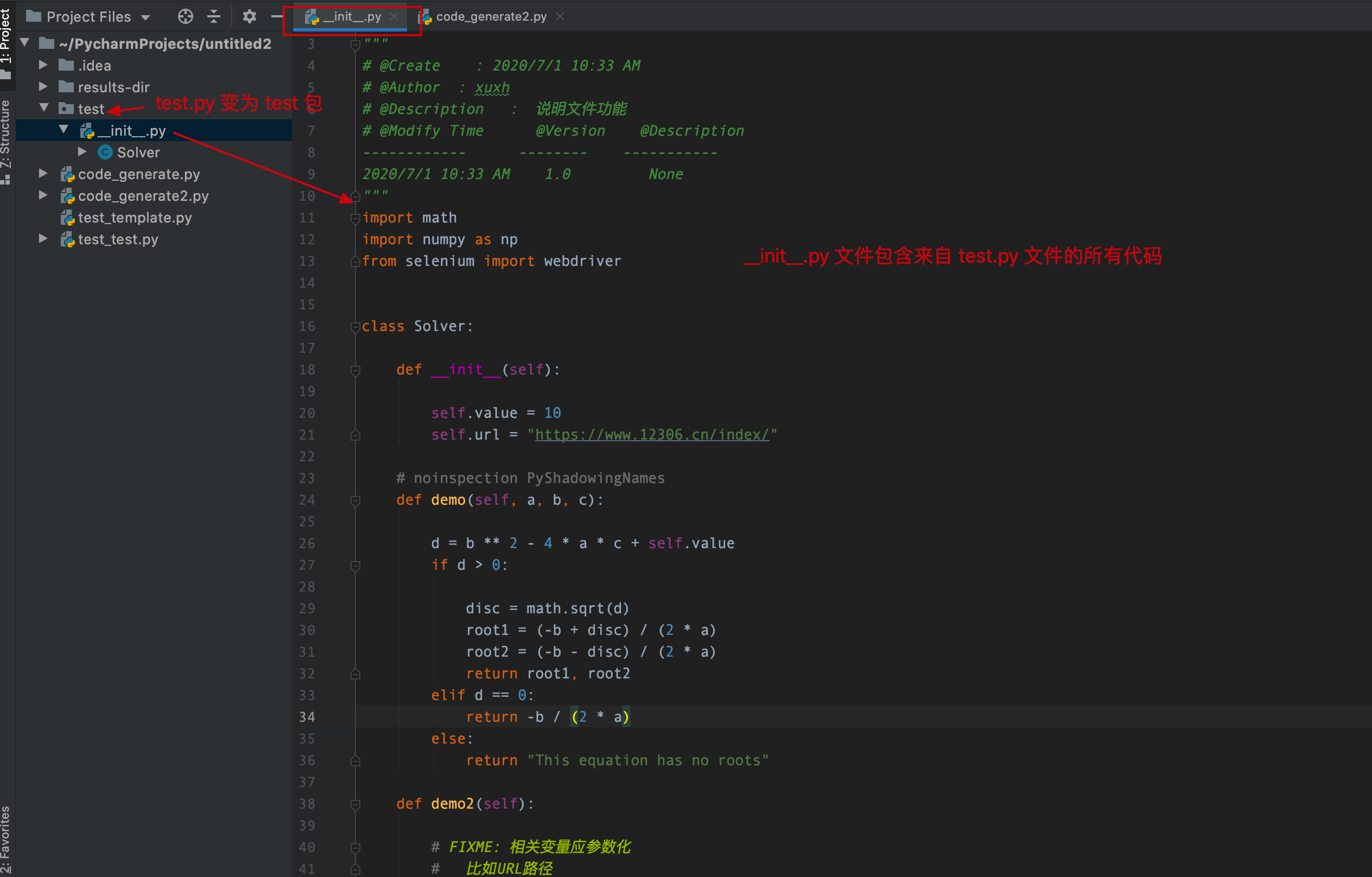
Task: Close the code_generate2.py editor tab
Action: [560, 16]
